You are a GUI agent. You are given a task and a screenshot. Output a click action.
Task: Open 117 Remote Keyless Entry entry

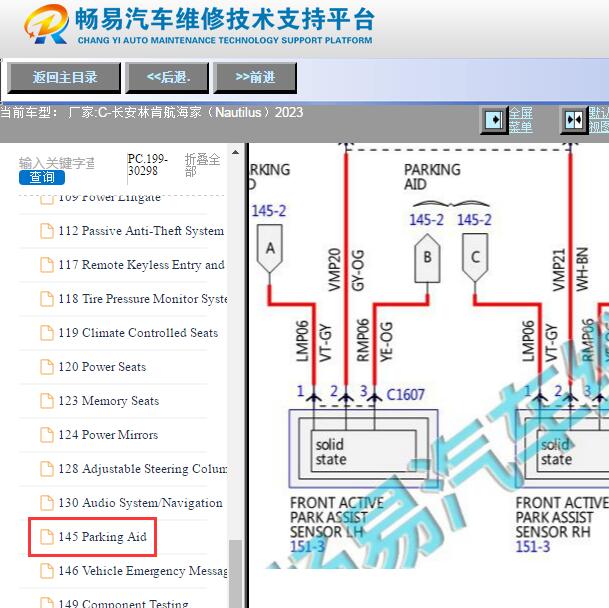(x=141, y=265)
